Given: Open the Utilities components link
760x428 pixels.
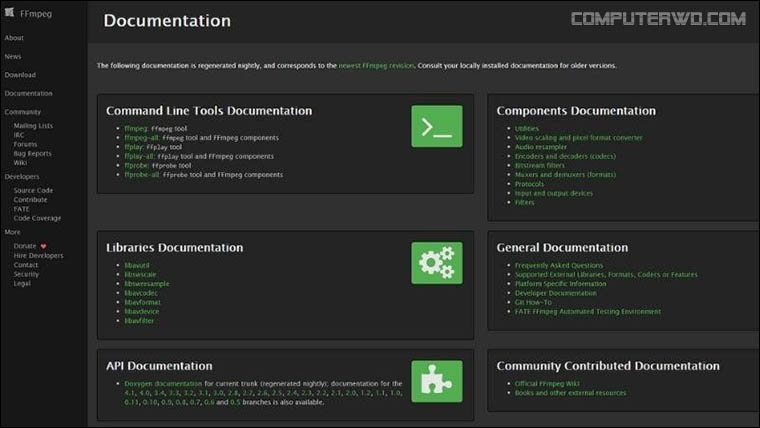Looking at the screenshot, I should (526, 128).
